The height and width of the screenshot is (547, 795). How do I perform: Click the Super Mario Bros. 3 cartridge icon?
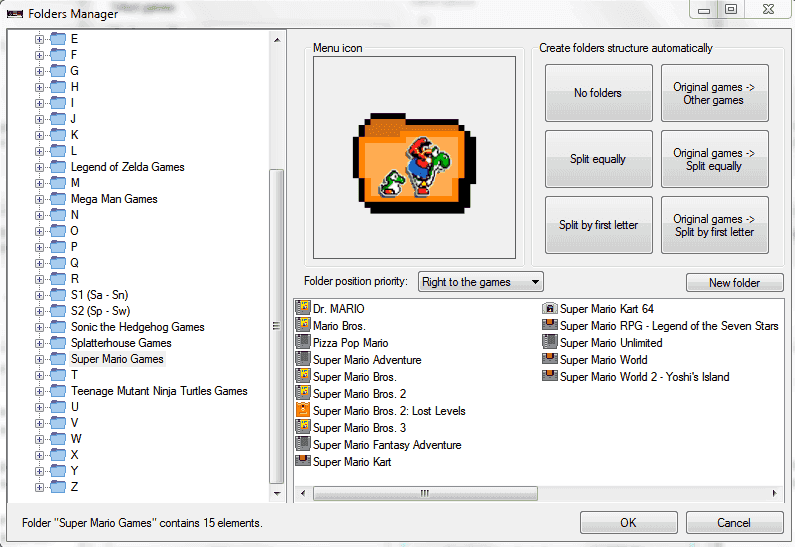pos(303,427)
